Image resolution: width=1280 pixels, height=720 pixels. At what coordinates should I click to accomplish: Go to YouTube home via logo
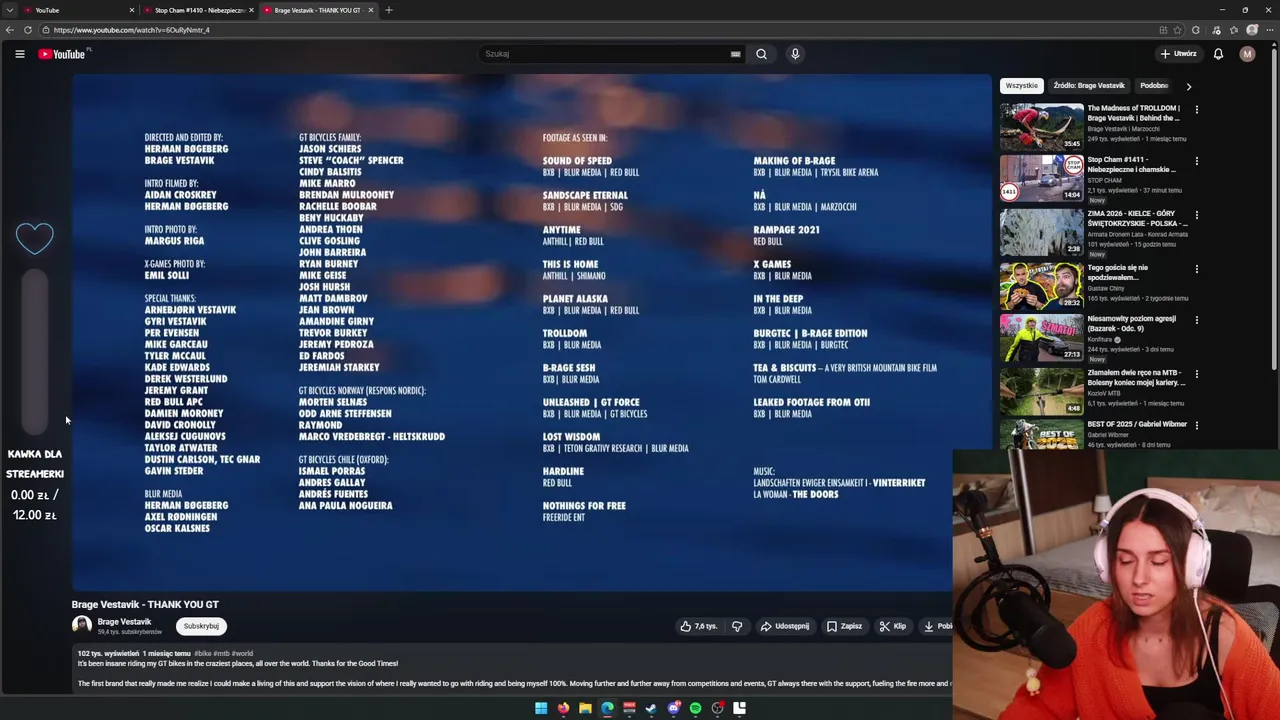tap(62, 54)
